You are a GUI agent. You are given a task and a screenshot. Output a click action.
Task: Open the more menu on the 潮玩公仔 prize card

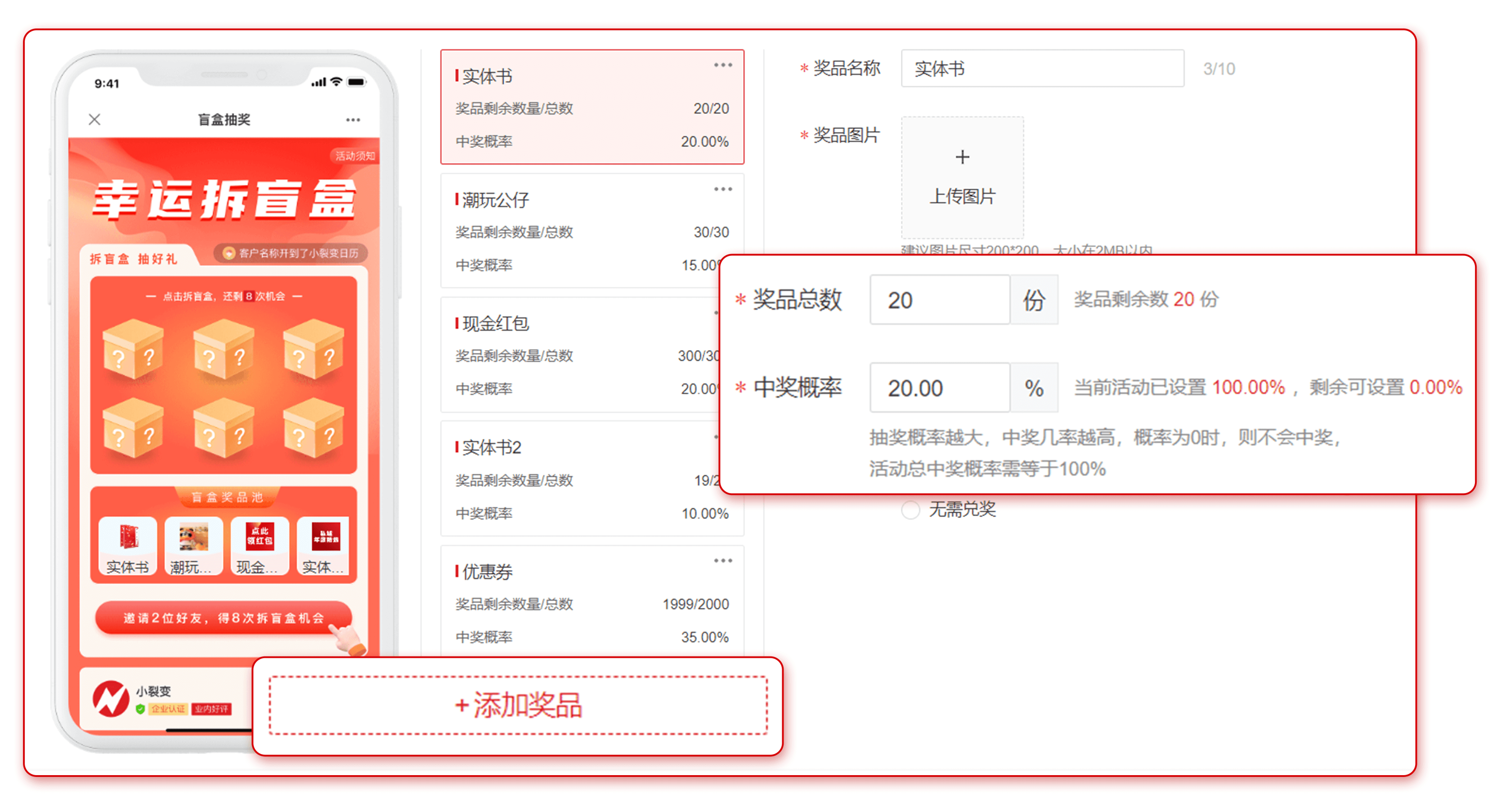pyautogui.click(x=722, y=189)
